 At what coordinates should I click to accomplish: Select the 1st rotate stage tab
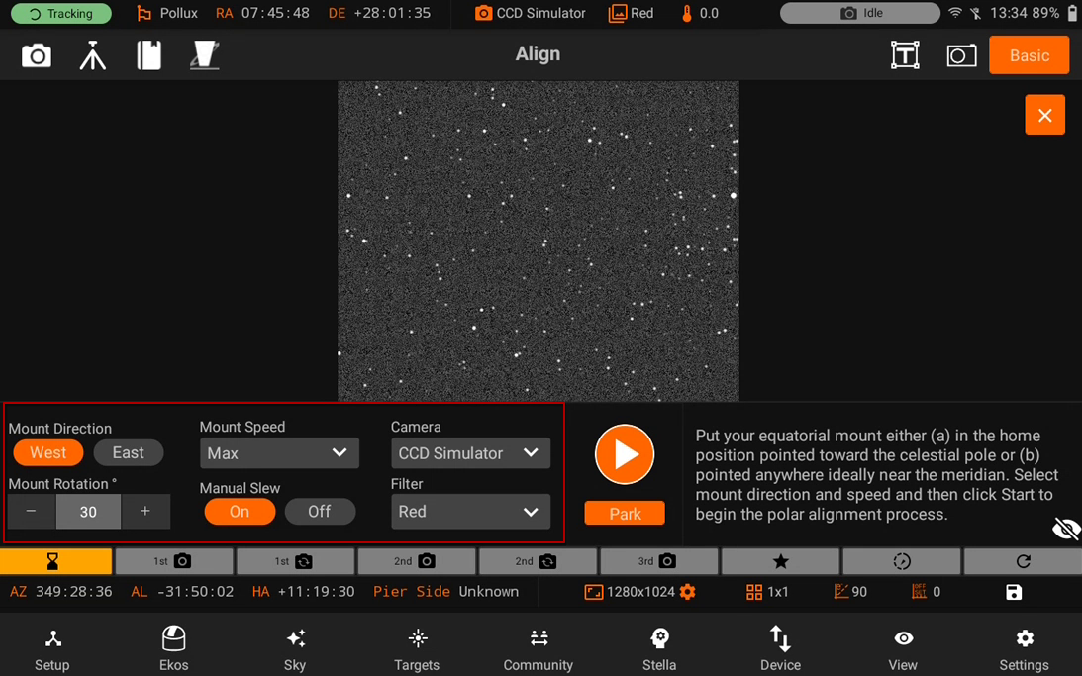coord(295,561)
